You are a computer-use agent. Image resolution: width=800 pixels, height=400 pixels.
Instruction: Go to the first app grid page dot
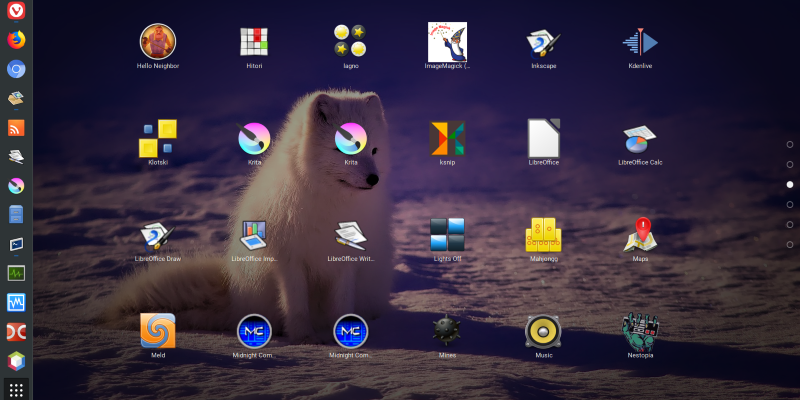click(x=790, y=145)
